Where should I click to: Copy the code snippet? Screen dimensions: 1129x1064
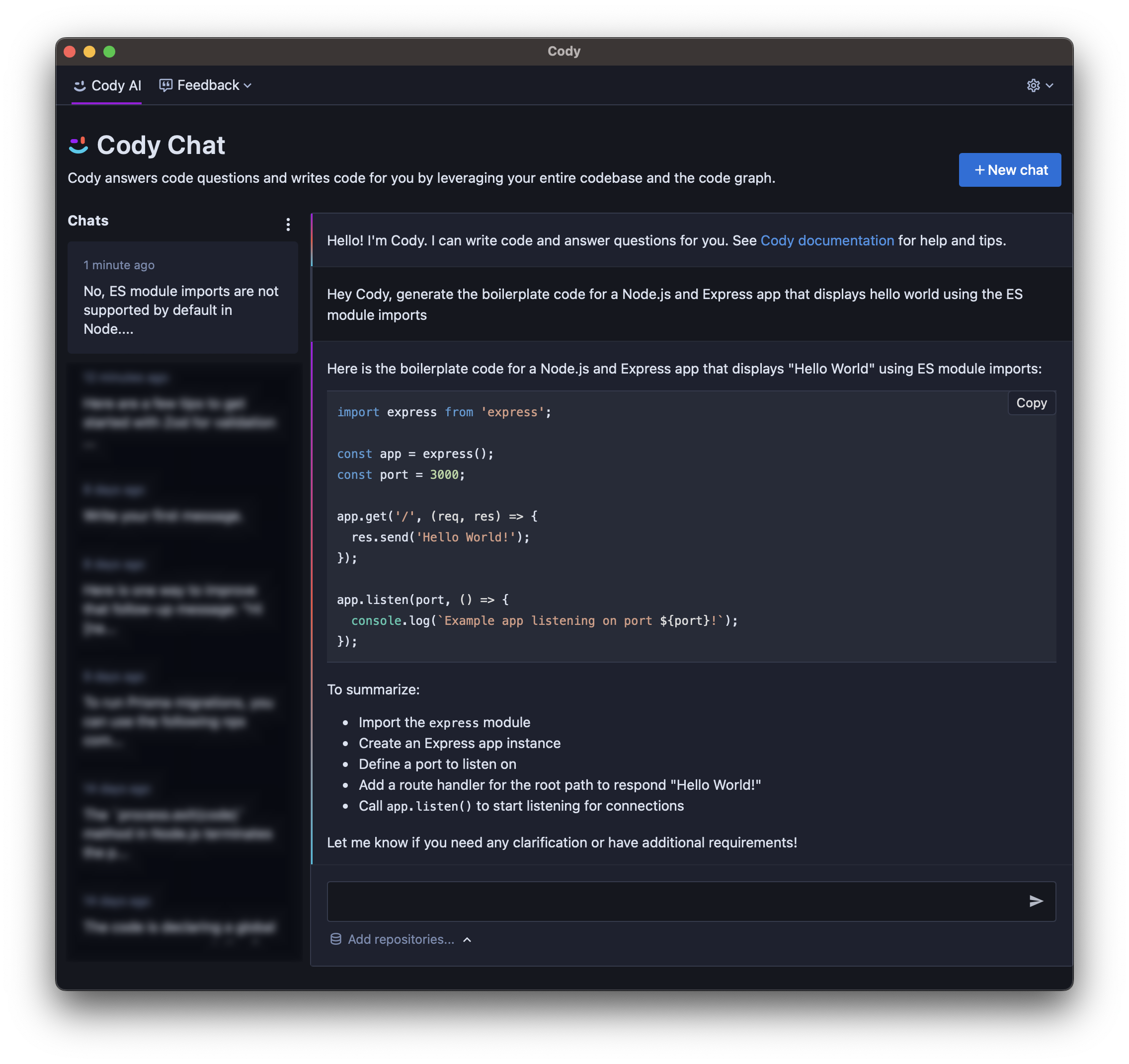click(x=1031, y=402)
